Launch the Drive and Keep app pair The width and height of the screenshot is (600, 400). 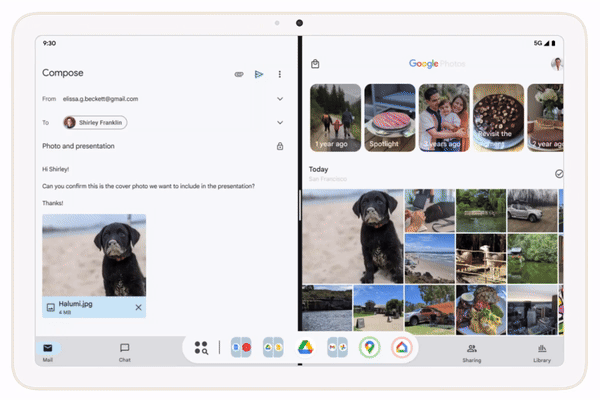click(273, 348)
